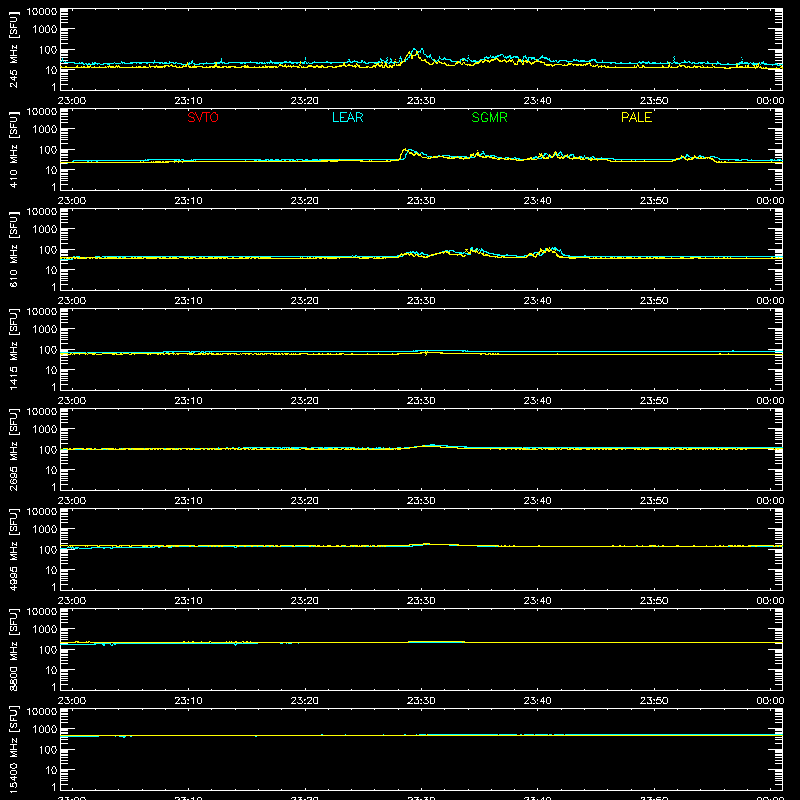Click the 23:40 label under 410 MHz panel
This screenshot has width=800, height=800.
(x=537, y=201)
